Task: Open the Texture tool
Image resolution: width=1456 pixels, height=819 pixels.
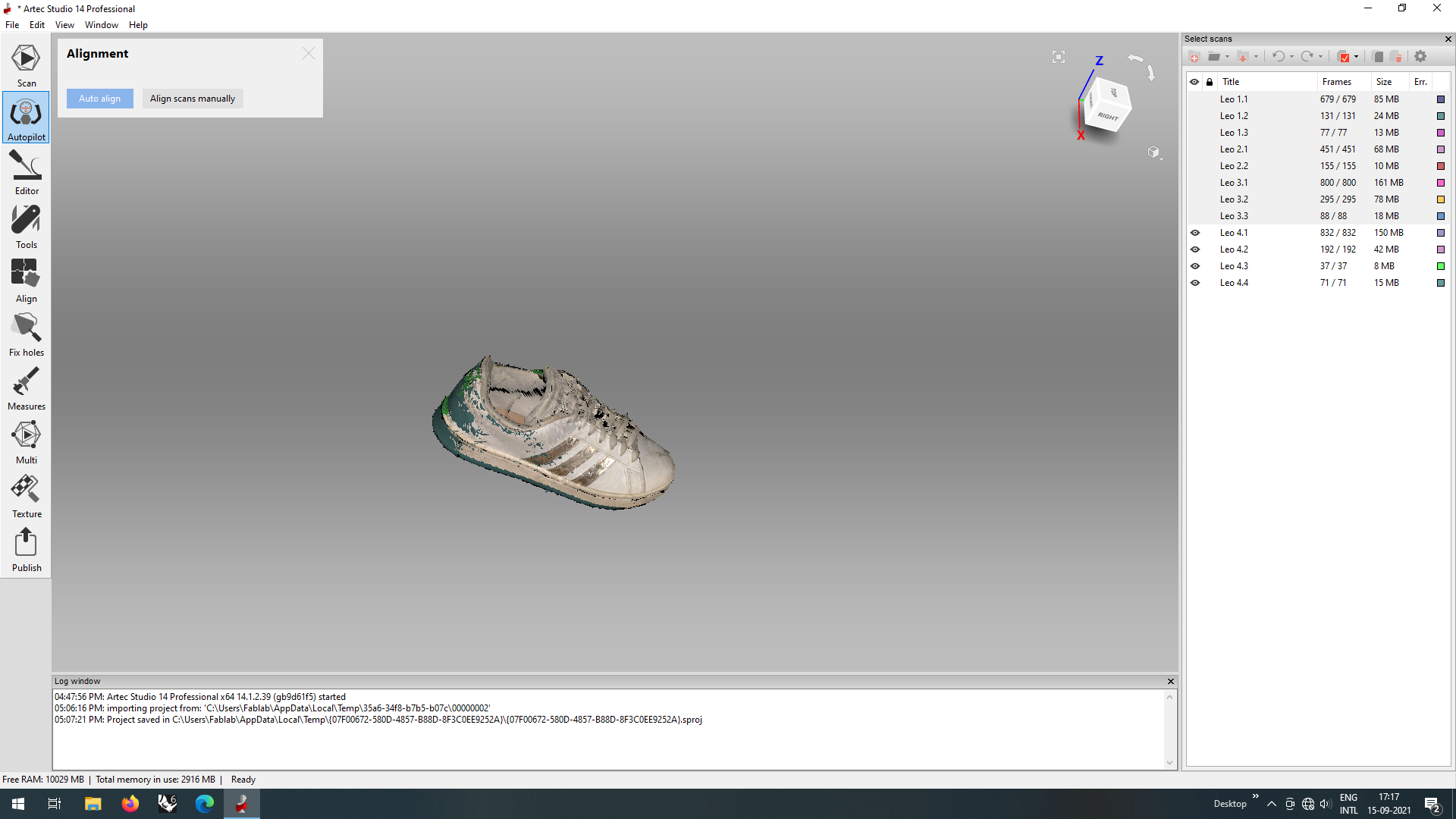Action: [x=26, y=495]
